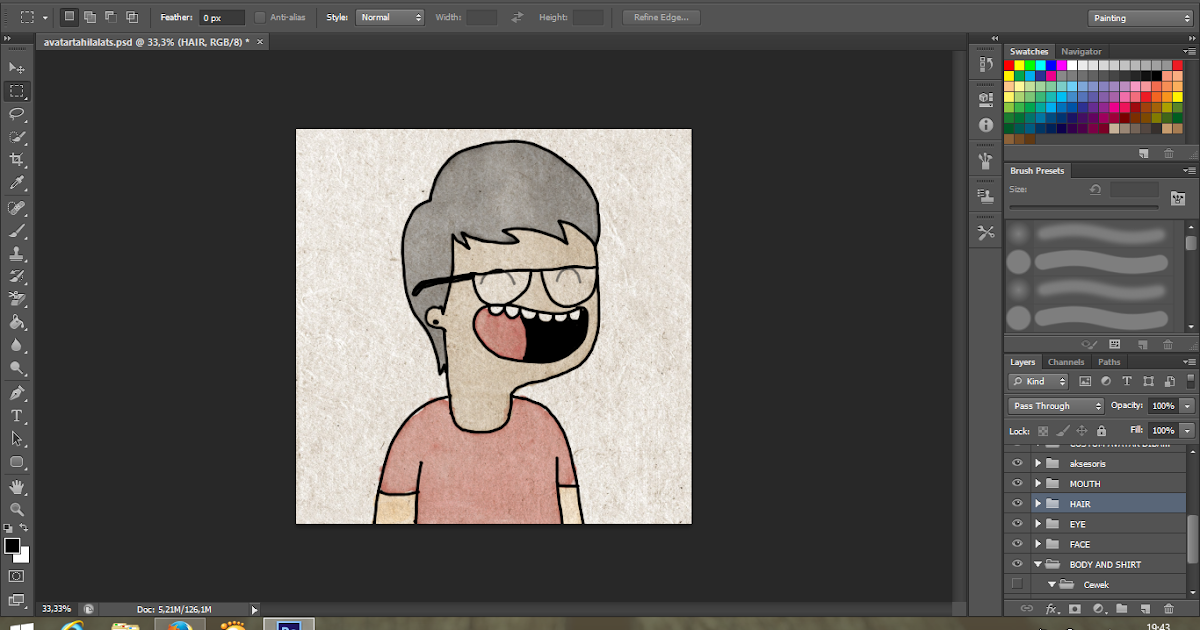Select the Paint Bucket tool
The height and width of the screenshot is (630, 1200).
(x=17, y=322)
